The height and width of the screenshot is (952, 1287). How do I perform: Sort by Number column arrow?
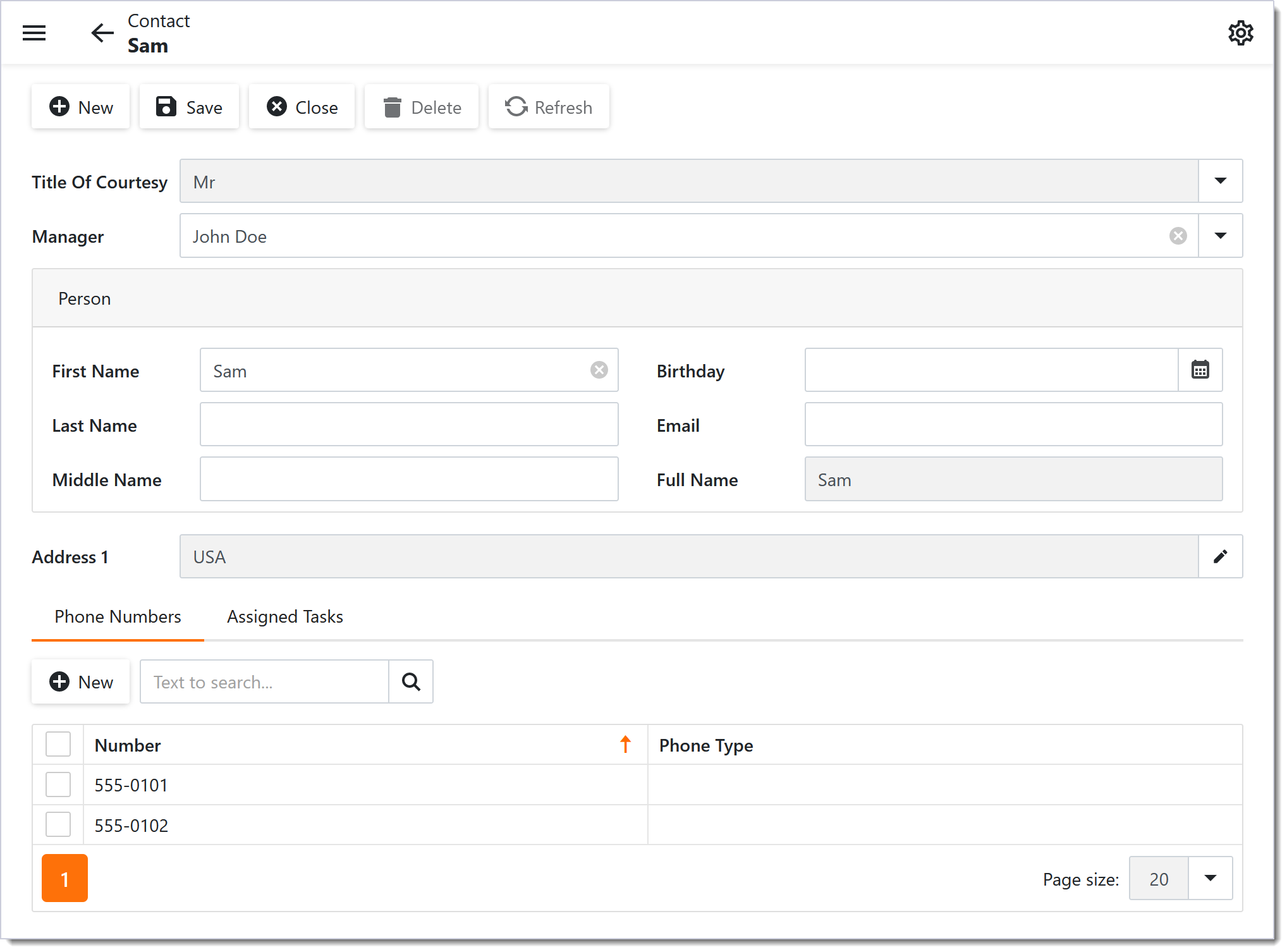pos(625,745)
